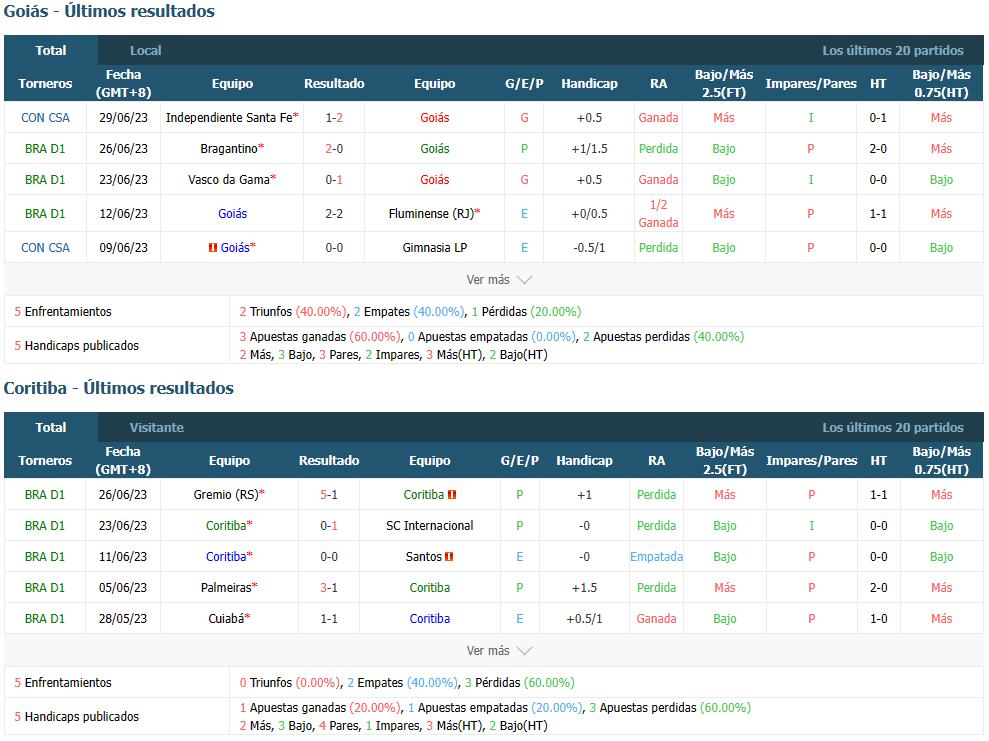Click BRA D1 tournament on 28/05/23 row
The height and width of the screenshot is (741, 989).
click(45, 619)
